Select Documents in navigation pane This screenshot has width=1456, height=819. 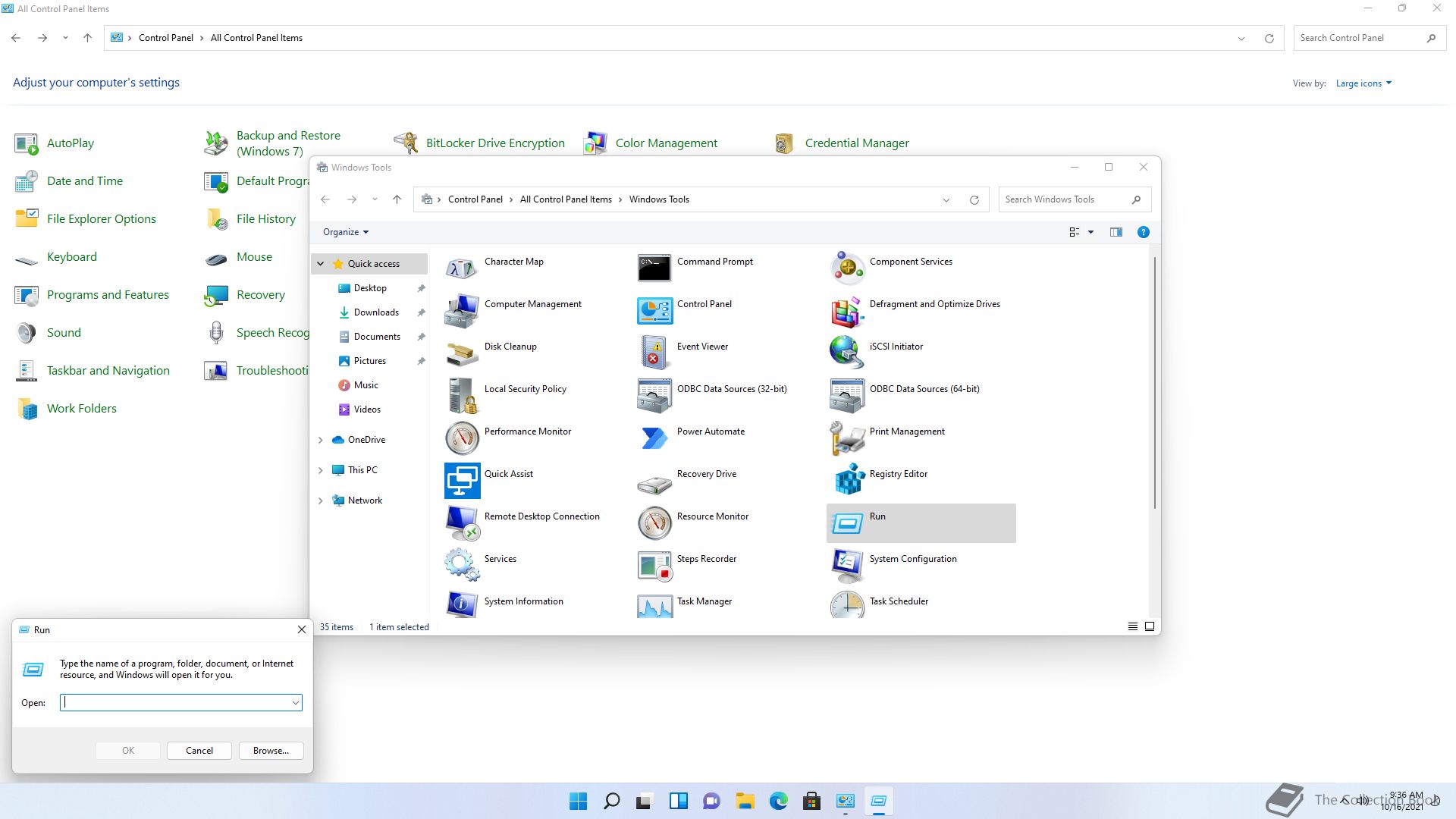(x=377, y=337)
